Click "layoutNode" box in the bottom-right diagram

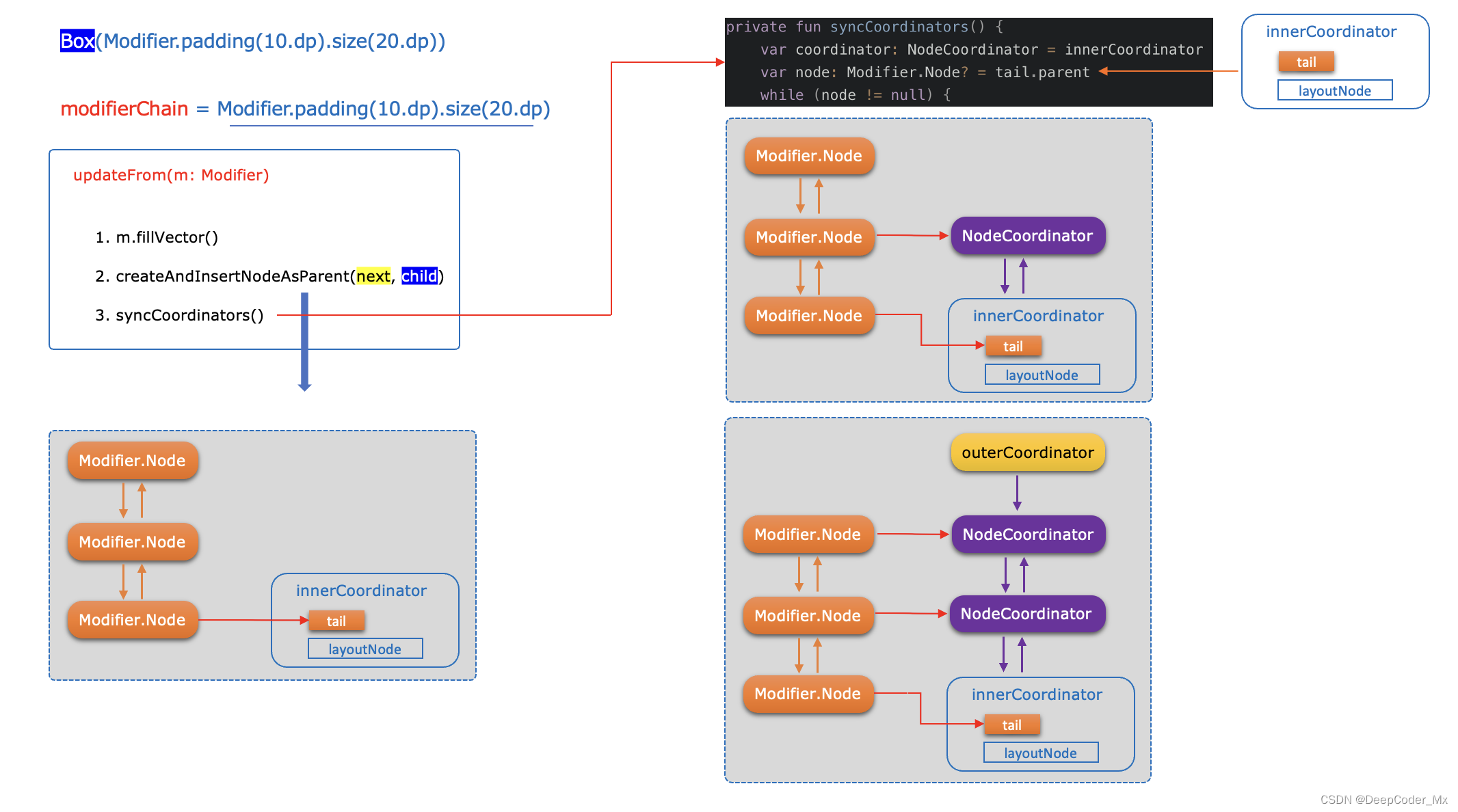(1041, 753)
